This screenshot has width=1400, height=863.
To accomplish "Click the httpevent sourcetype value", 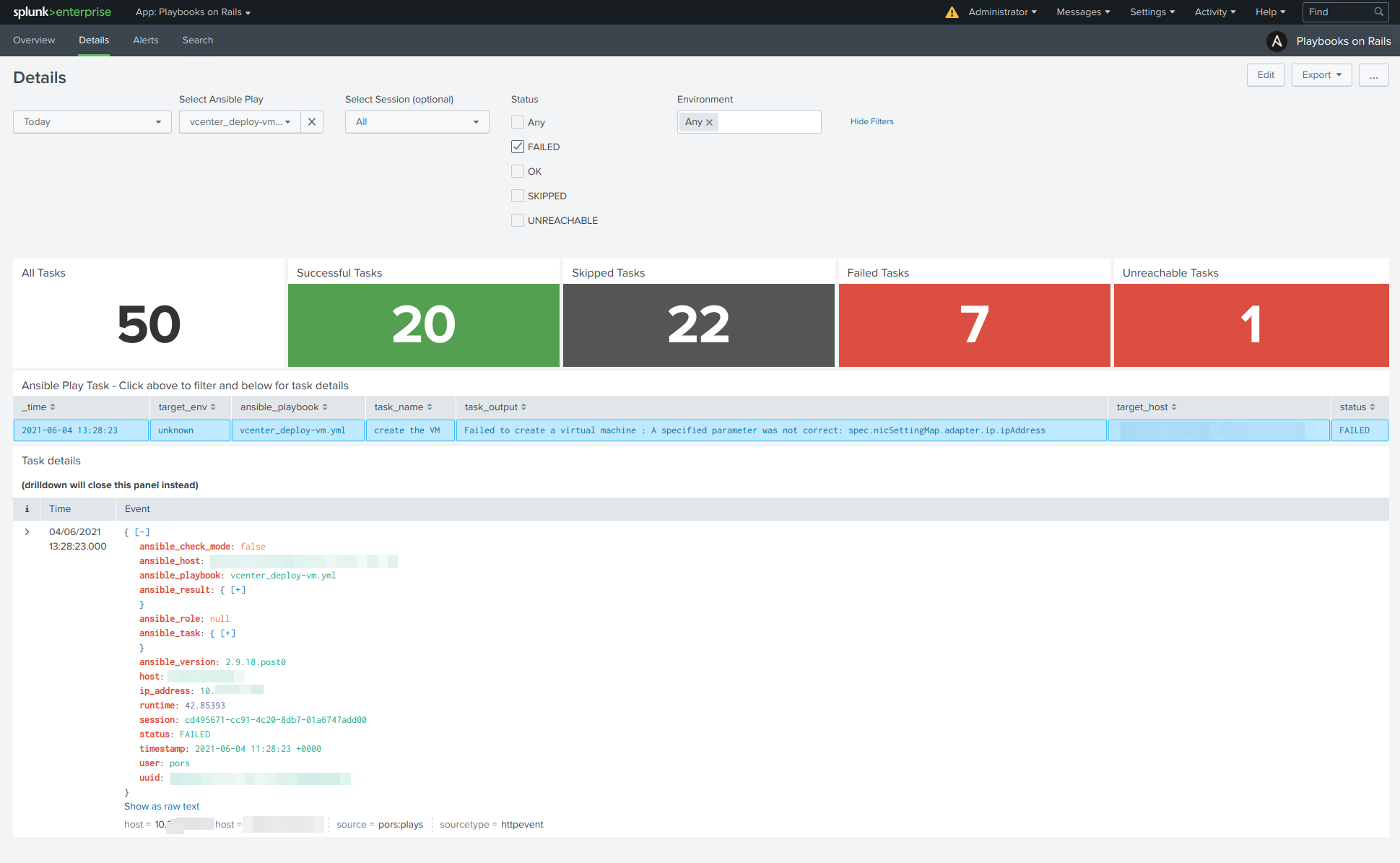I will pos(522,825).
